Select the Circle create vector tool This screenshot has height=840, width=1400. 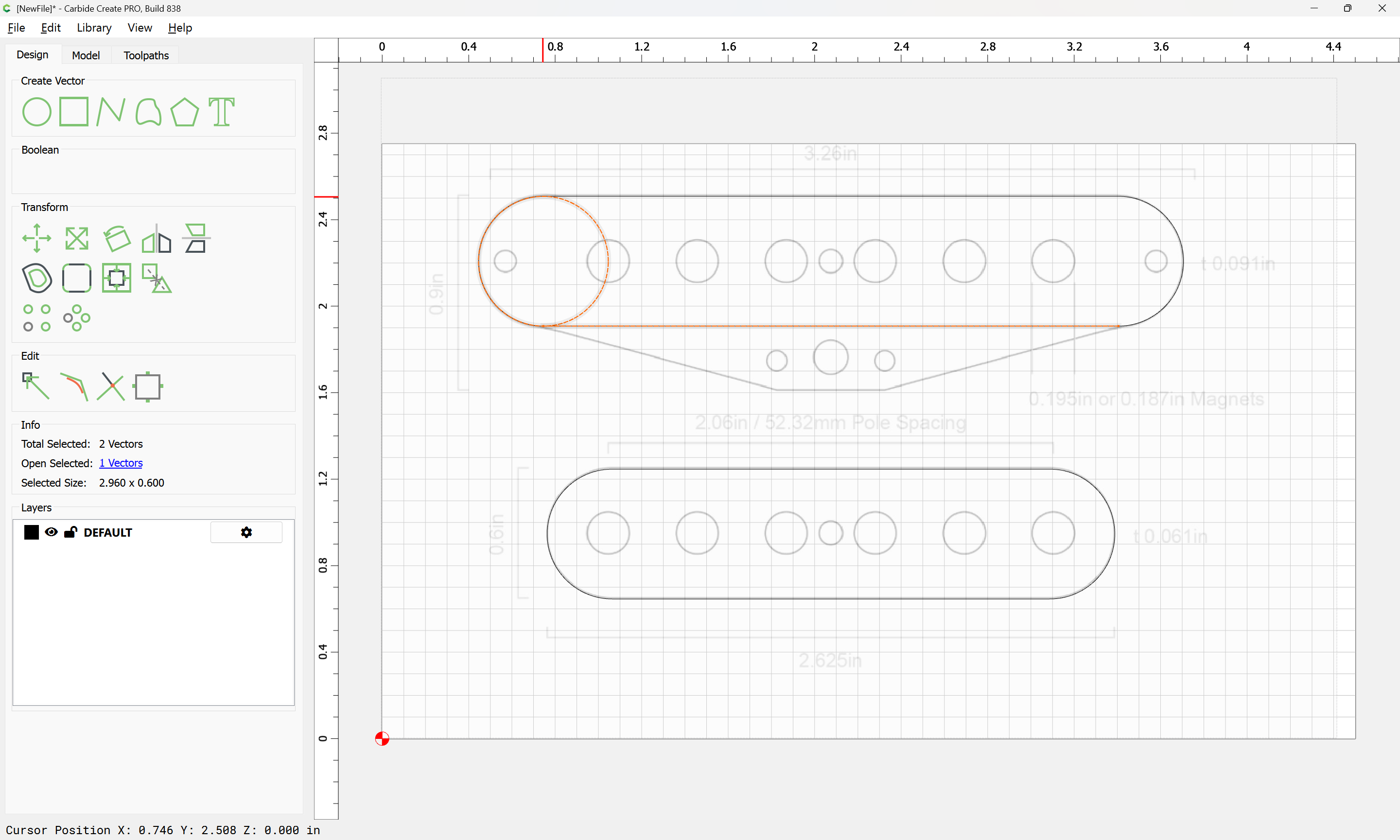coord(37,111)
